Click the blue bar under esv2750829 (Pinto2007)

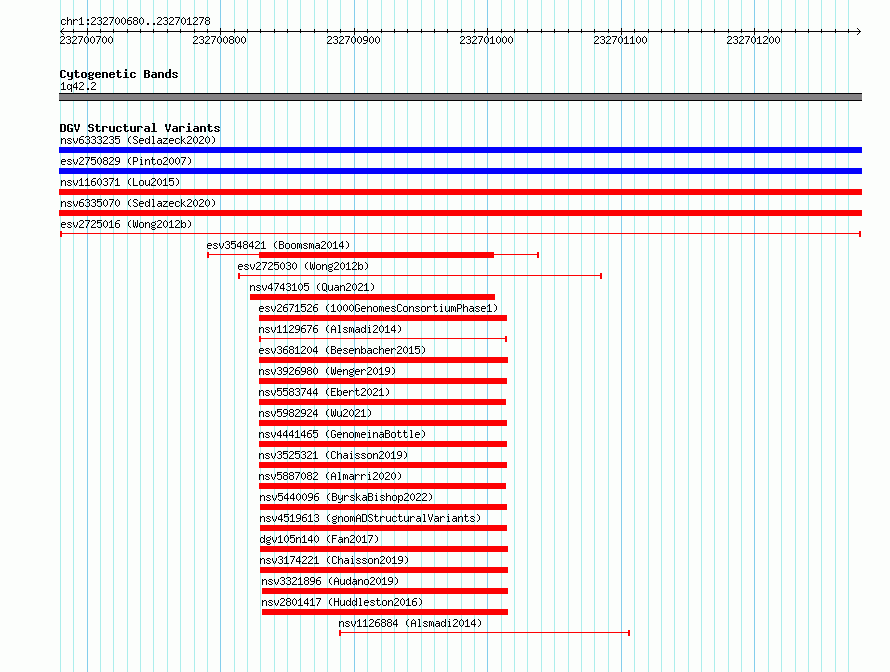(x=460, y=171)
